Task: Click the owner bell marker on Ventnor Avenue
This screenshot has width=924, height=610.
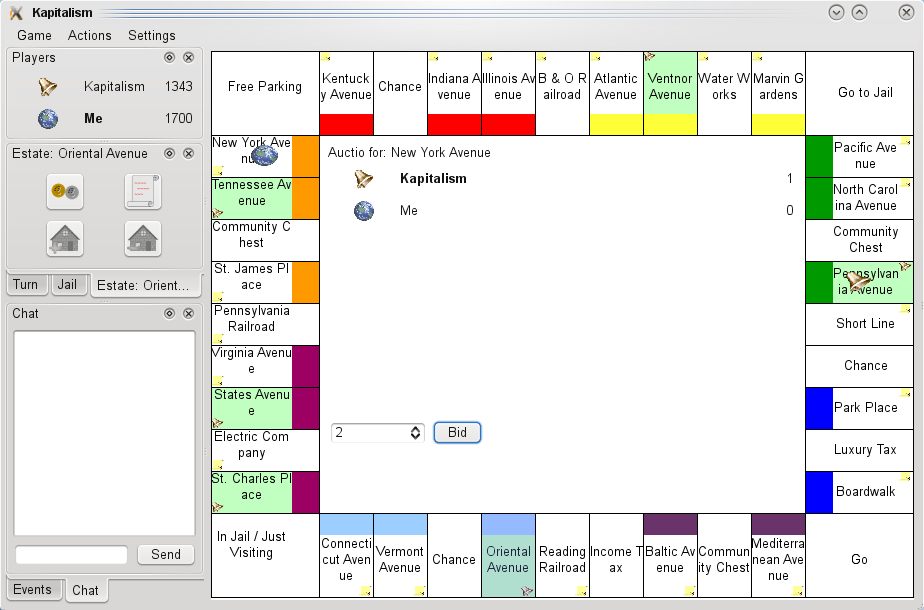Action: pos(649,57)
